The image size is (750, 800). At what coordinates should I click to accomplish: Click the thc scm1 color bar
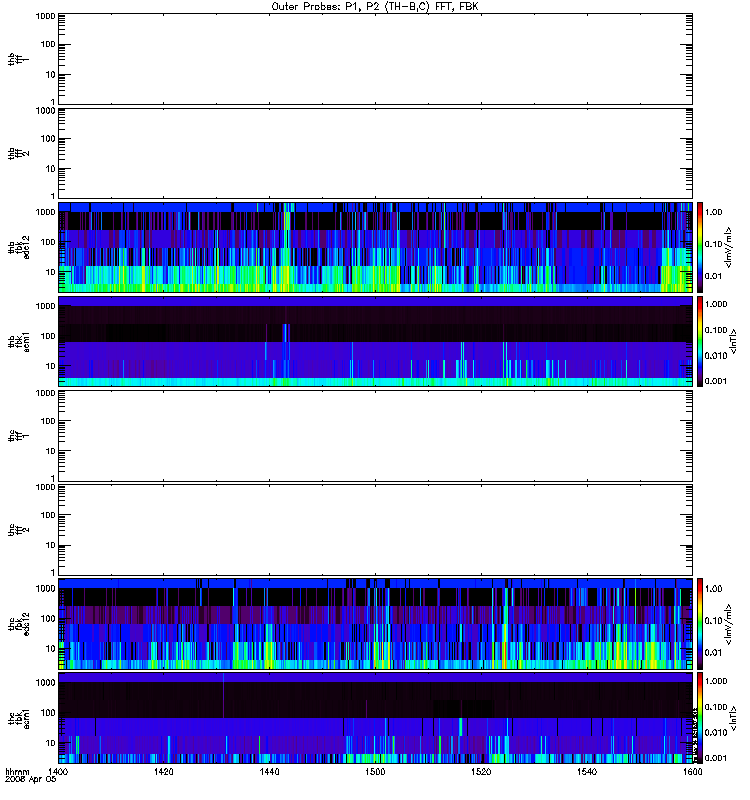(x=700, y=718)
